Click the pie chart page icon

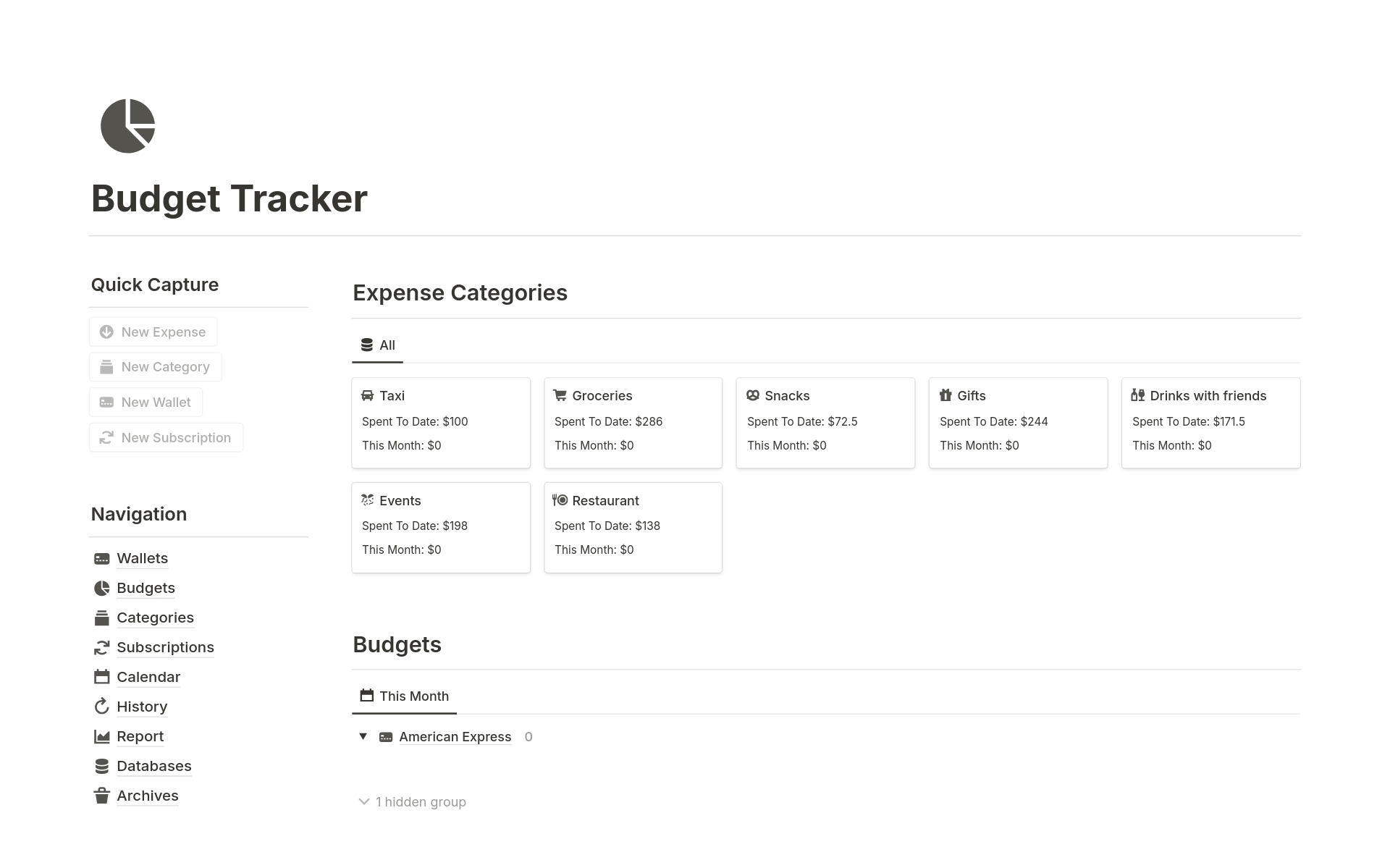[127, 126]
